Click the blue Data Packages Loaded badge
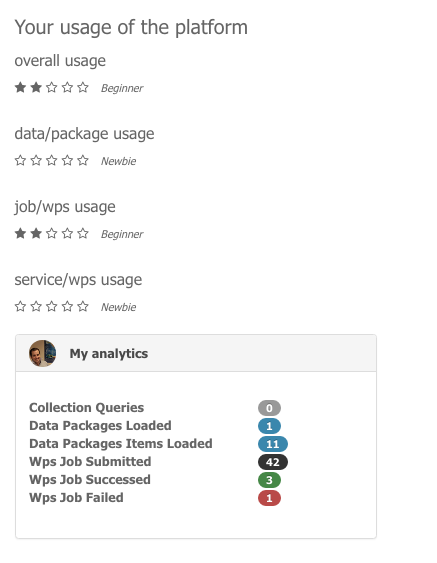Image resolution: width=437 pixels, height=563 pixels. pyautogui.click(x=269, y=426)
